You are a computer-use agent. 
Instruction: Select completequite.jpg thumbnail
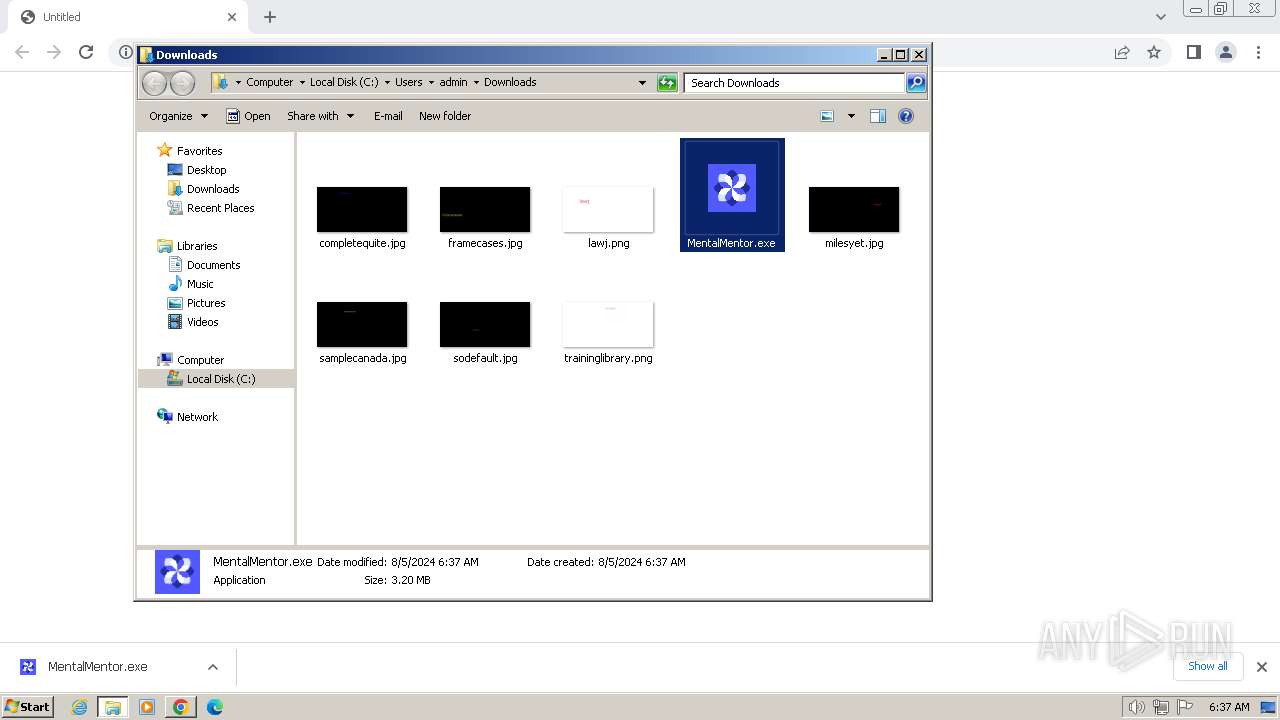[362, 209]
